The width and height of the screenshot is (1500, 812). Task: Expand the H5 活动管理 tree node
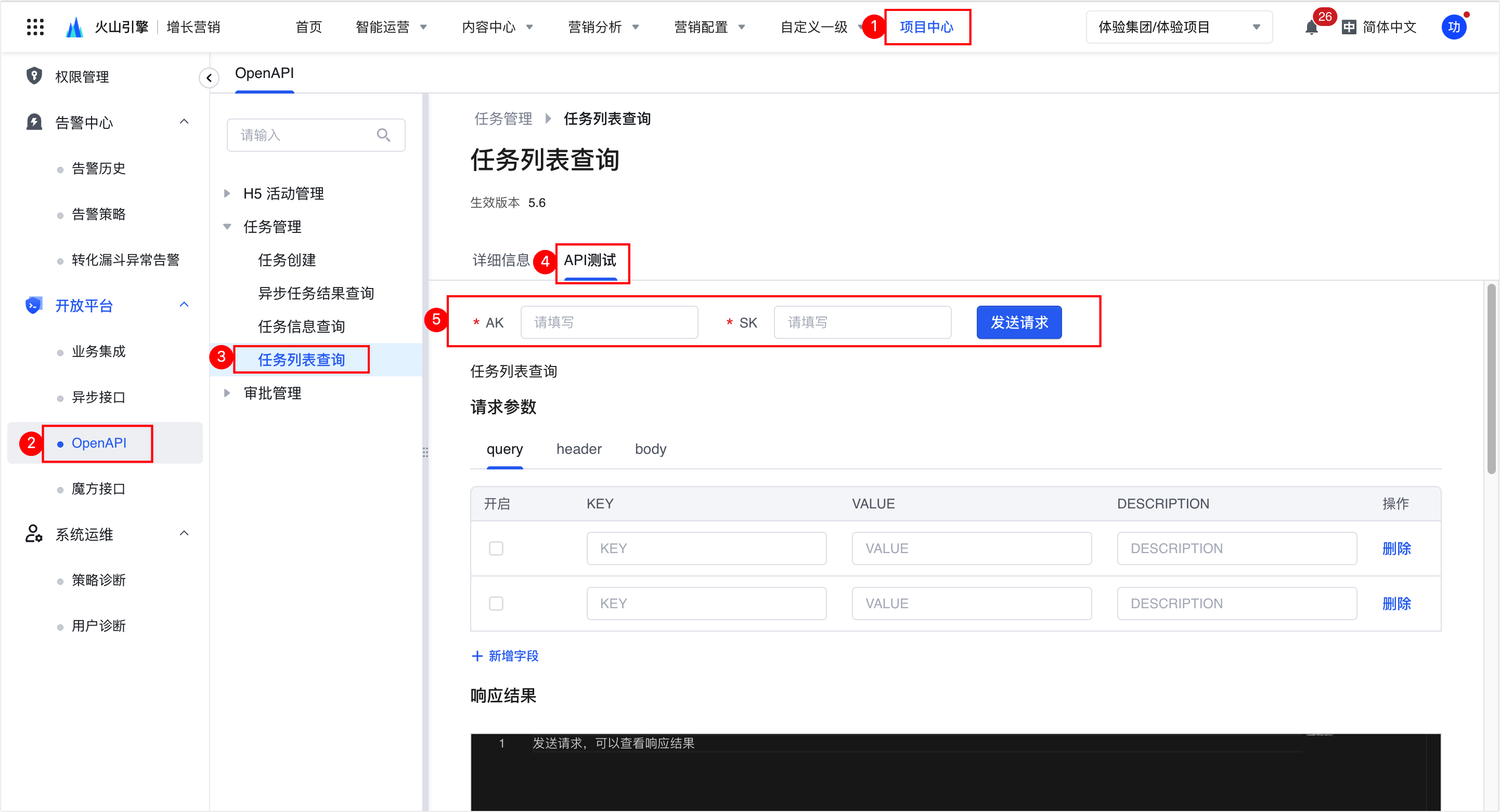click(227, 193)
